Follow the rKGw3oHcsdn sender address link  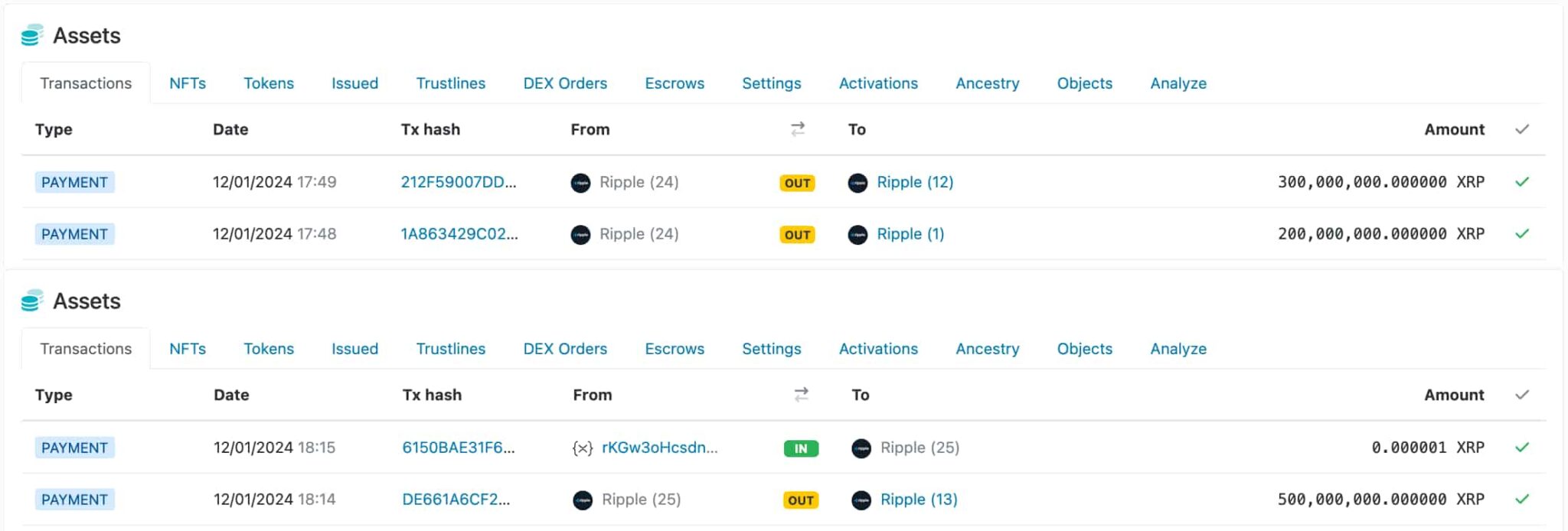coord(660,448)
